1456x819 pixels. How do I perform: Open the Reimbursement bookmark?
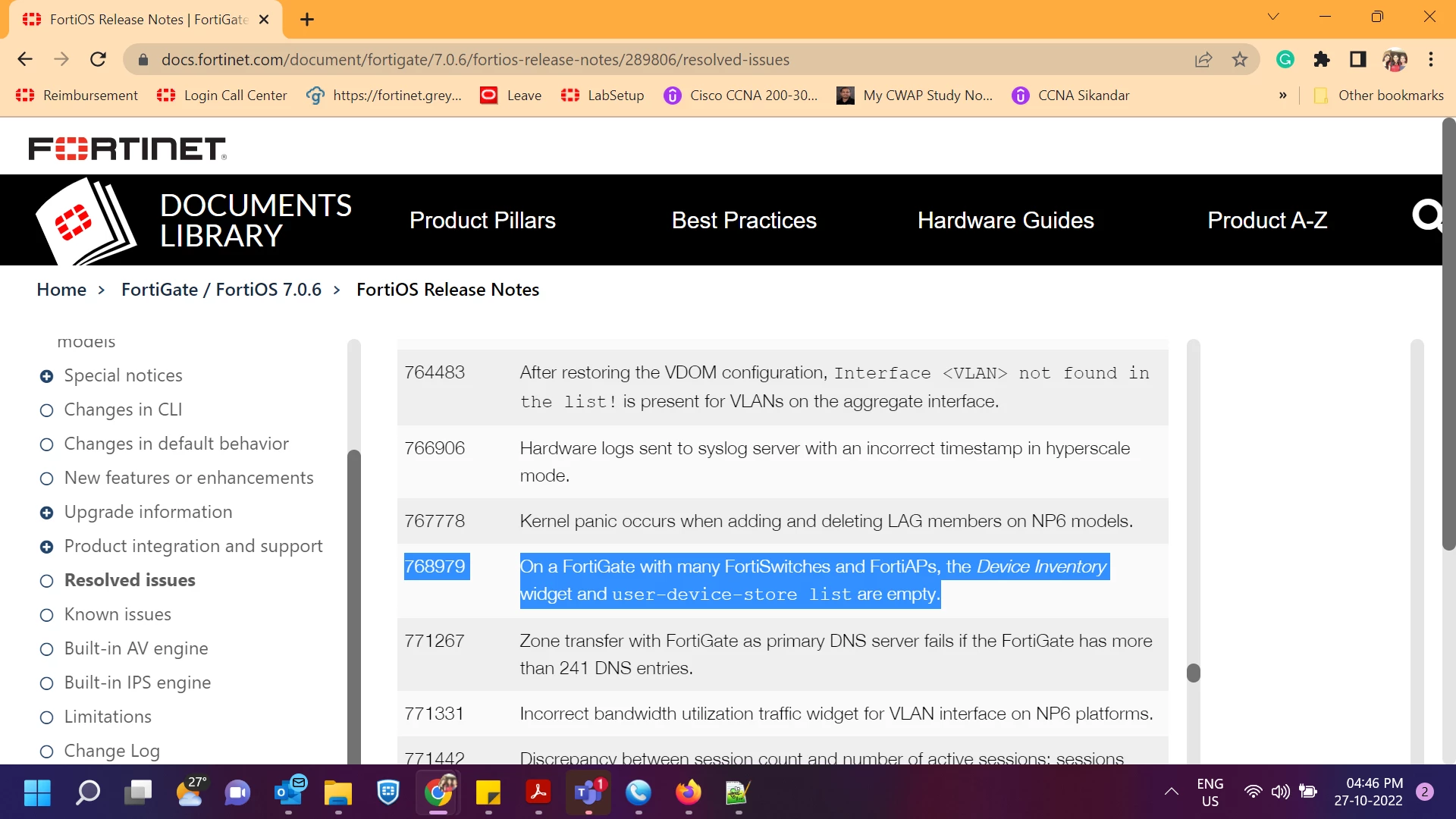[77, 96]
